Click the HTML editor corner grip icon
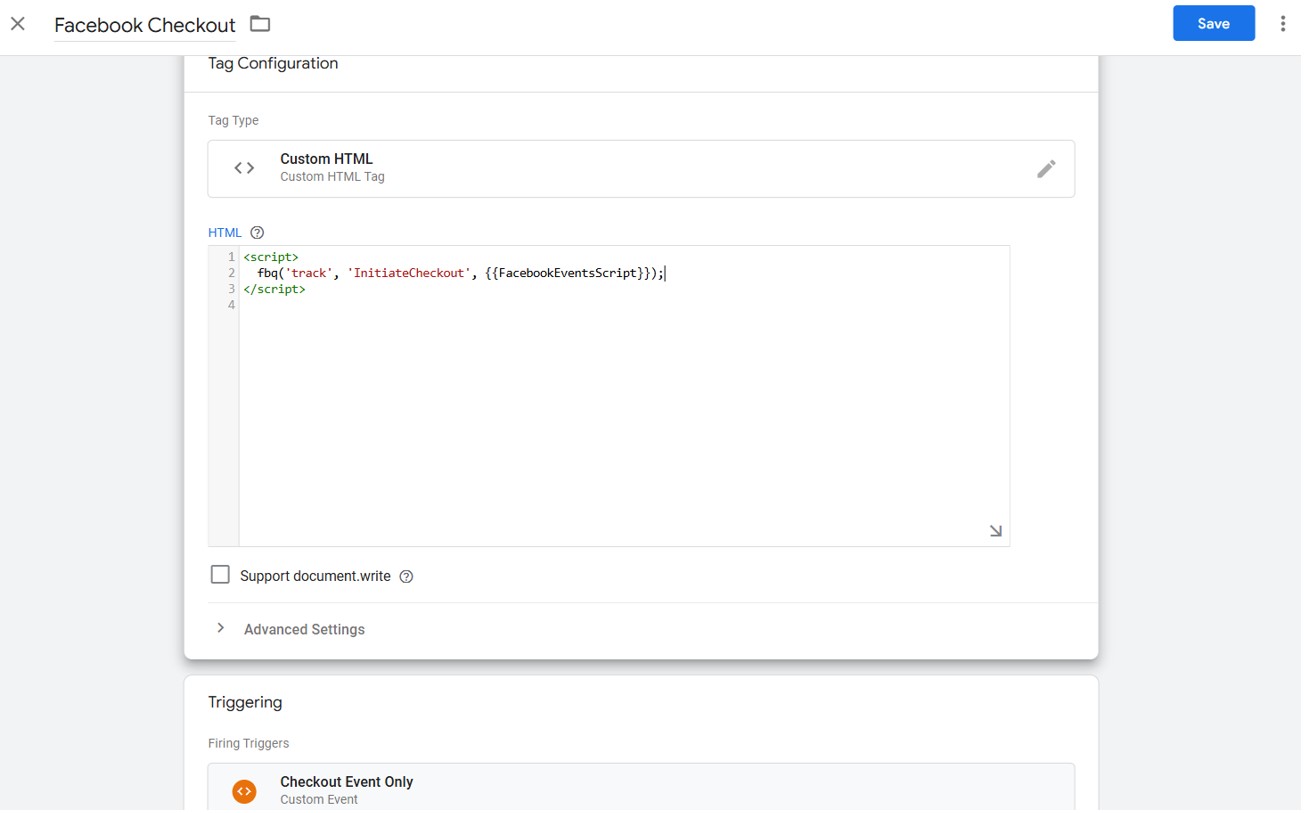This screenshot has height=813, width=1307. click(996, 531)
